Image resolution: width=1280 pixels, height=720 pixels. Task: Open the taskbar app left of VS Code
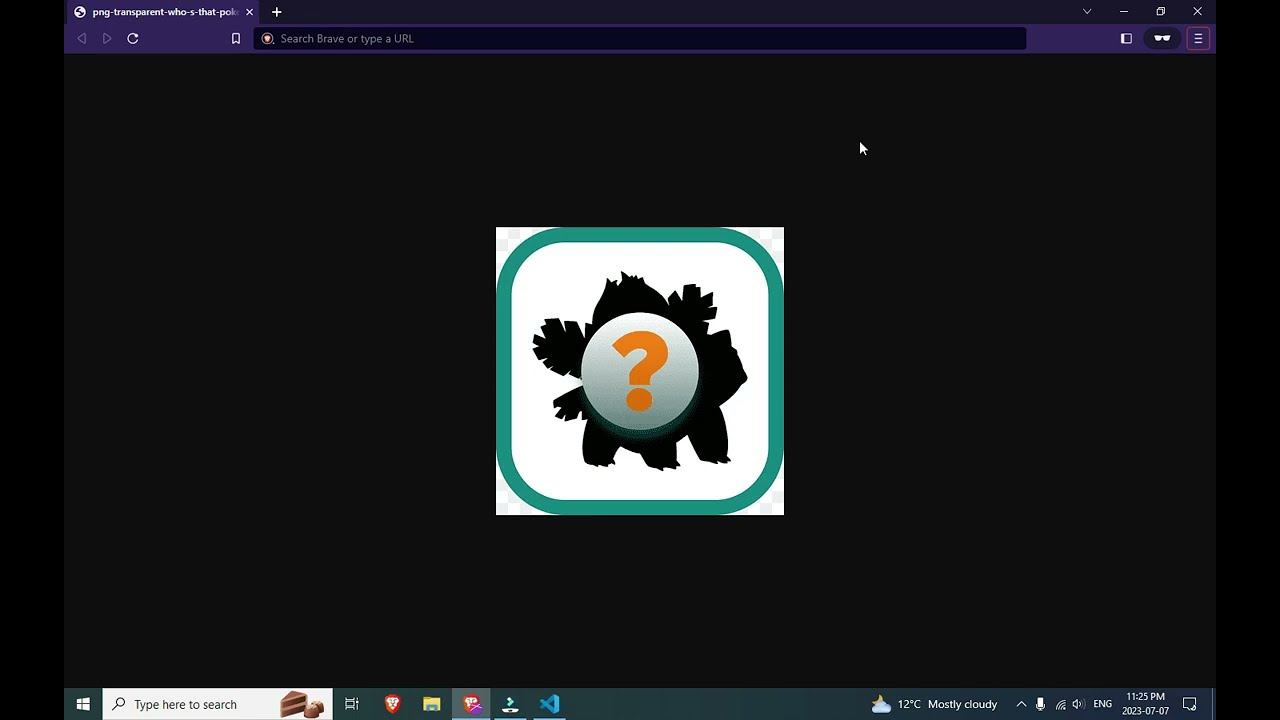[x=510, y=704]
